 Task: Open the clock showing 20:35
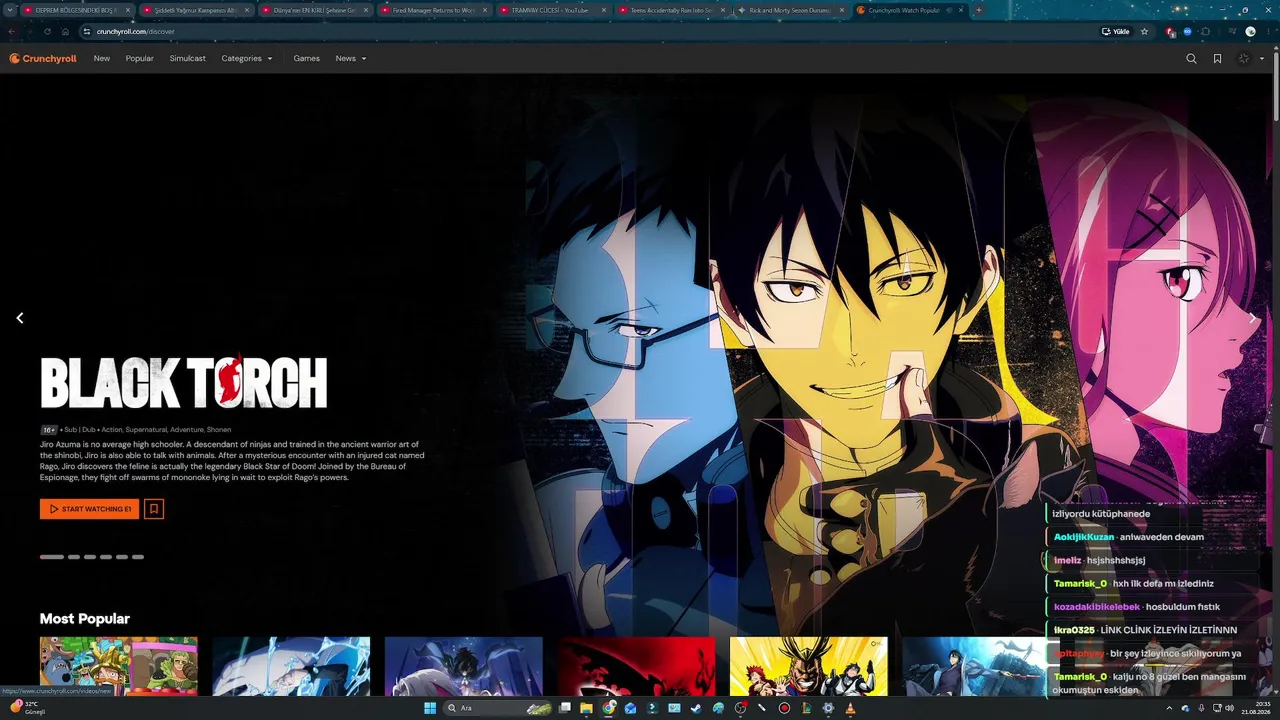click(1255, 708)
